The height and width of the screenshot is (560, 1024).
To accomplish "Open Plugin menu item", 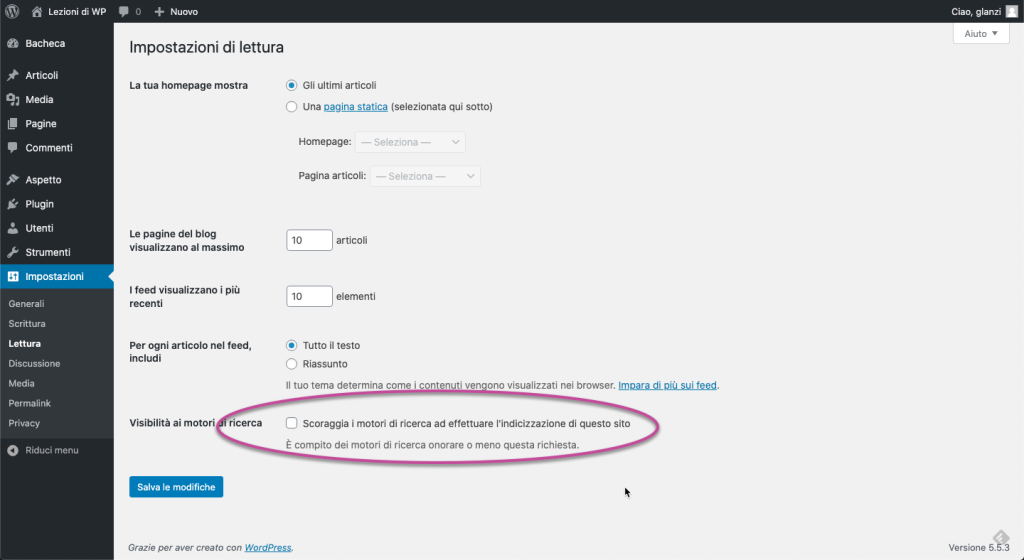I will pyautogui.click(x=39, y=204).
